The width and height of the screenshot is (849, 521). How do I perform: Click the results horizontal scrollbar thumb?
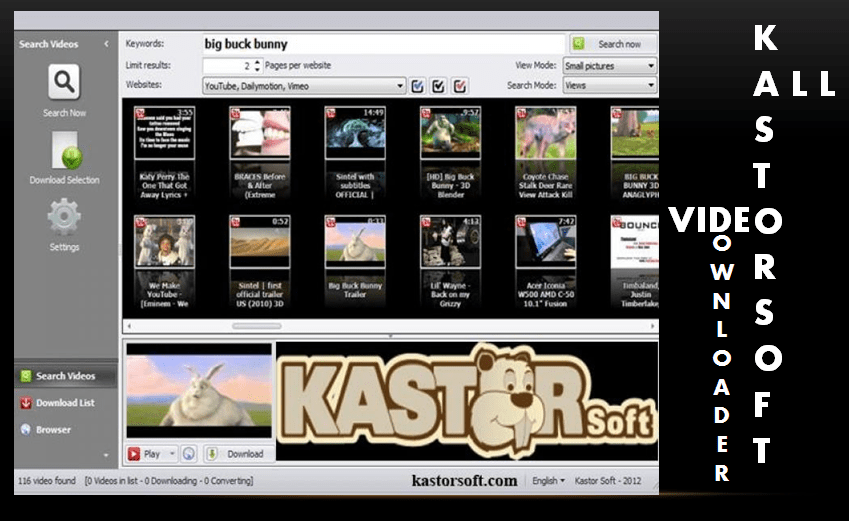(257, 326)
